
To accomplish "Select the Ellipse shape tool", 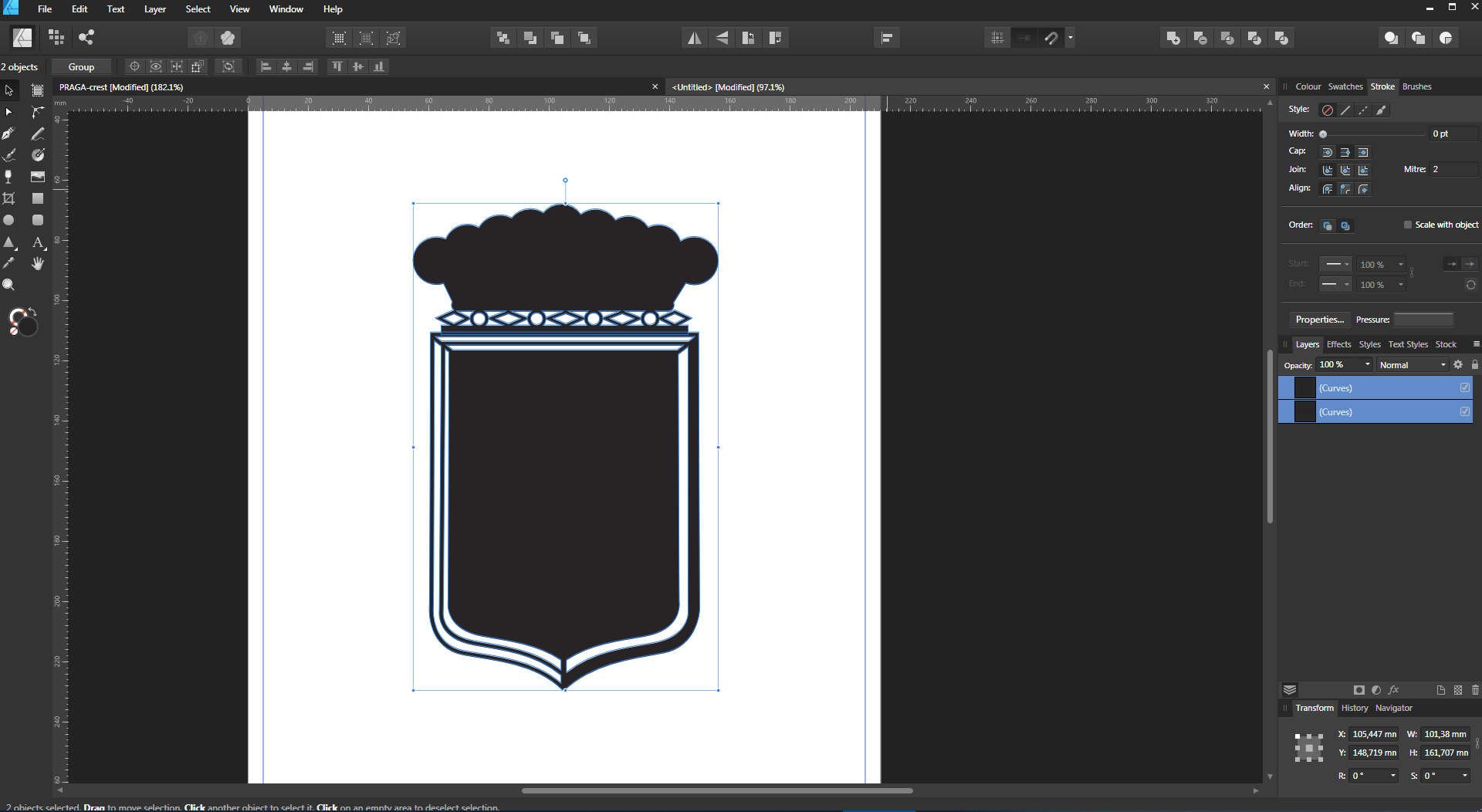I will [9, 220].
